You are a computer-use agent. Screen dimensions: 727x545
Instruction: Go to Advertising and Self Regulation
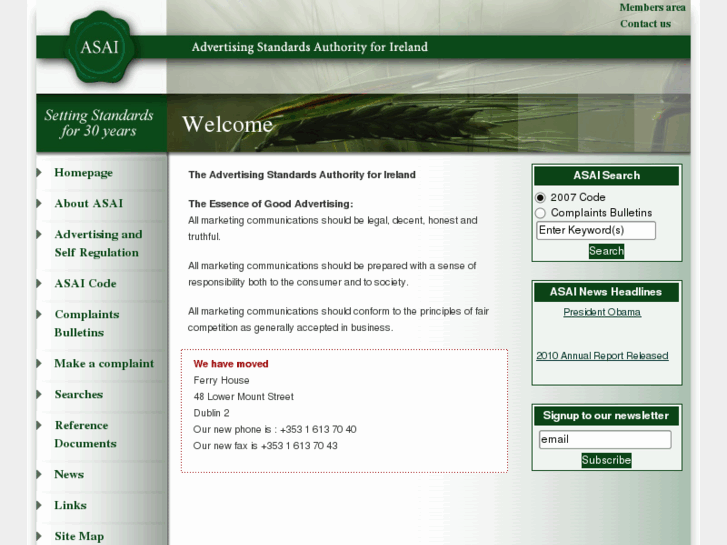(x=98, y=243)
